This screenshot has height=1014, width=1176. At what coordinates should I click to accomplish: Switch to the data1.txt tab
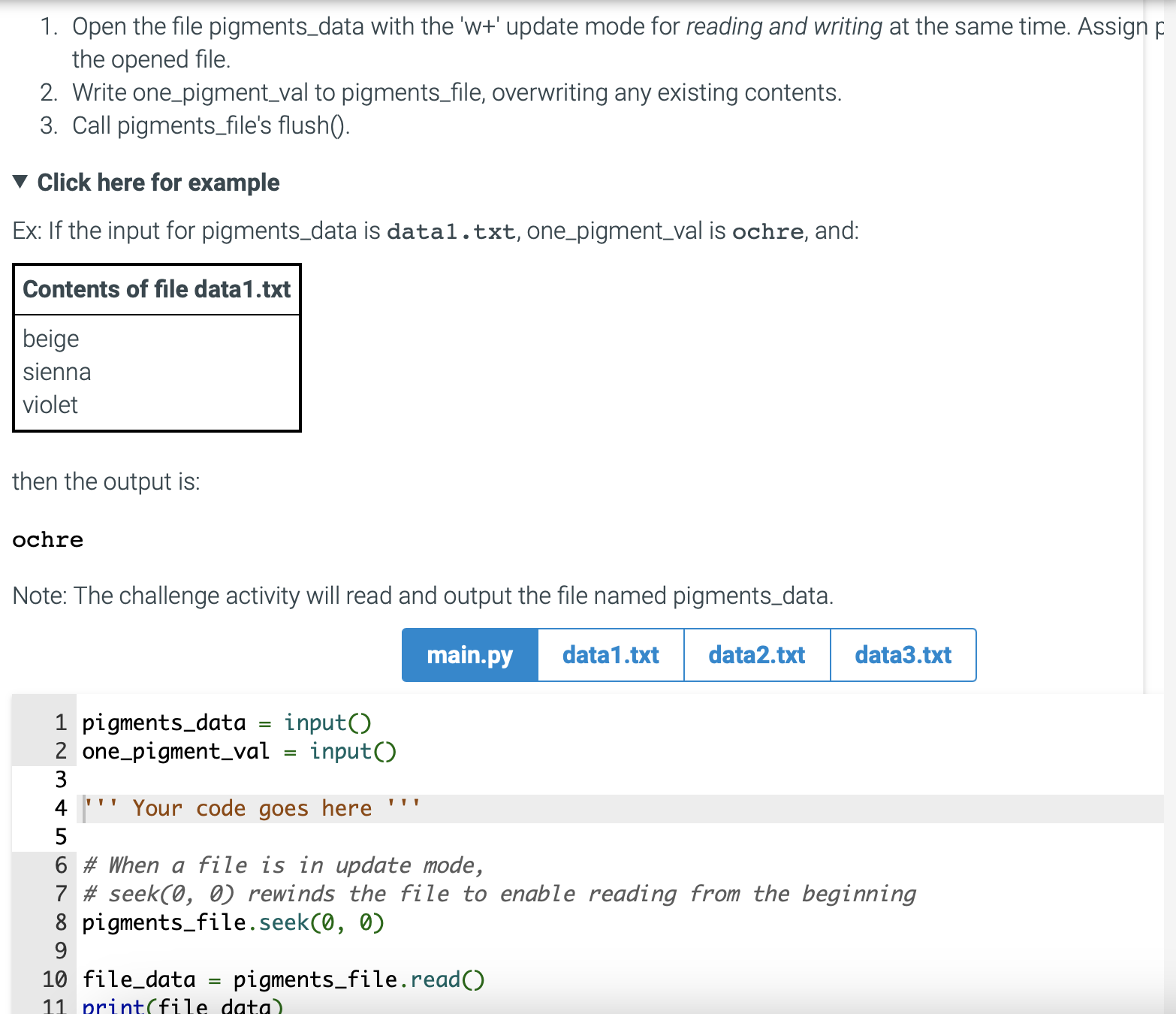tap(610, 654)
